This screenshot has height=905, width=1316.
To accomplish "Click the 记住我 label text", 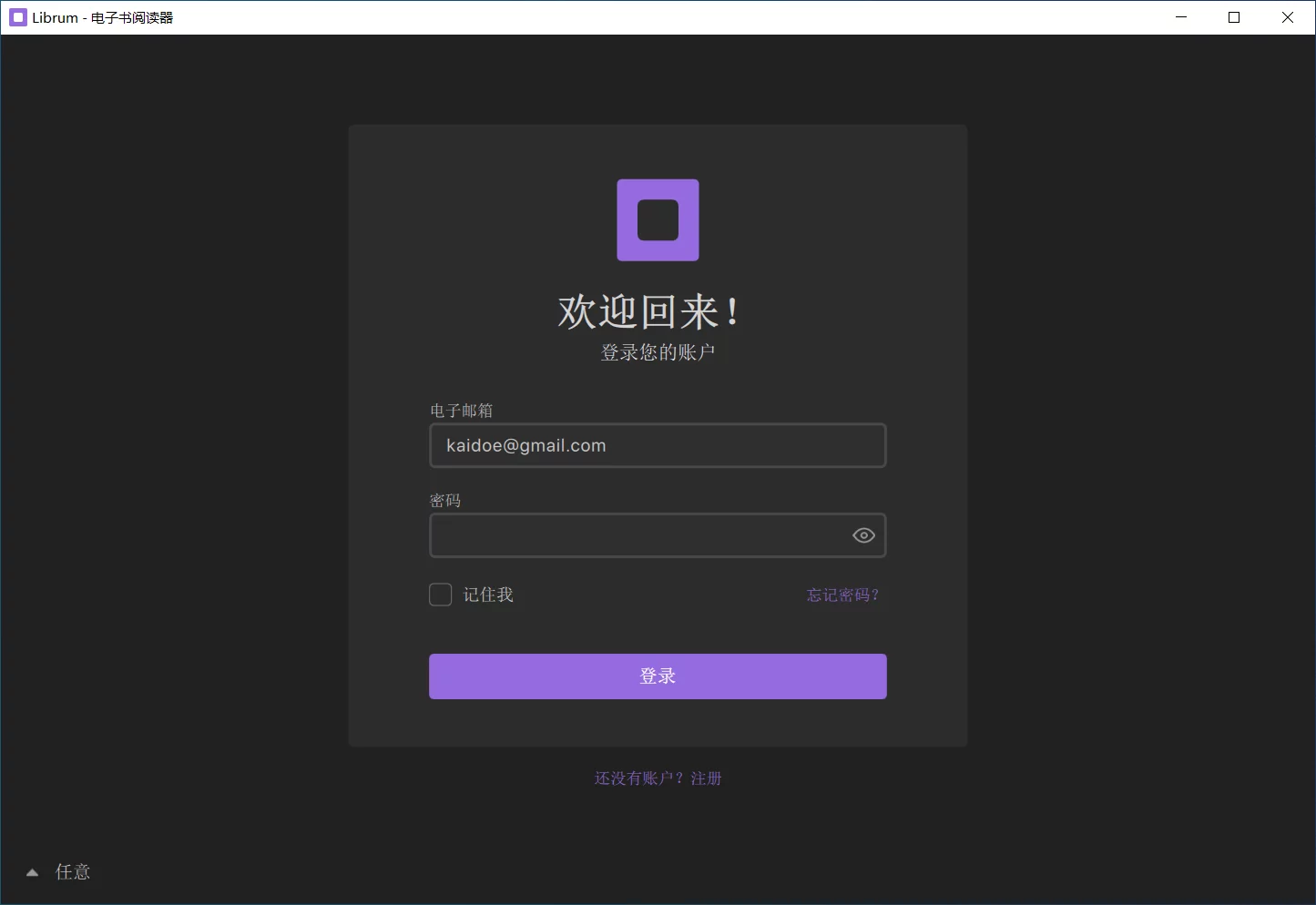I will point(488,595).
